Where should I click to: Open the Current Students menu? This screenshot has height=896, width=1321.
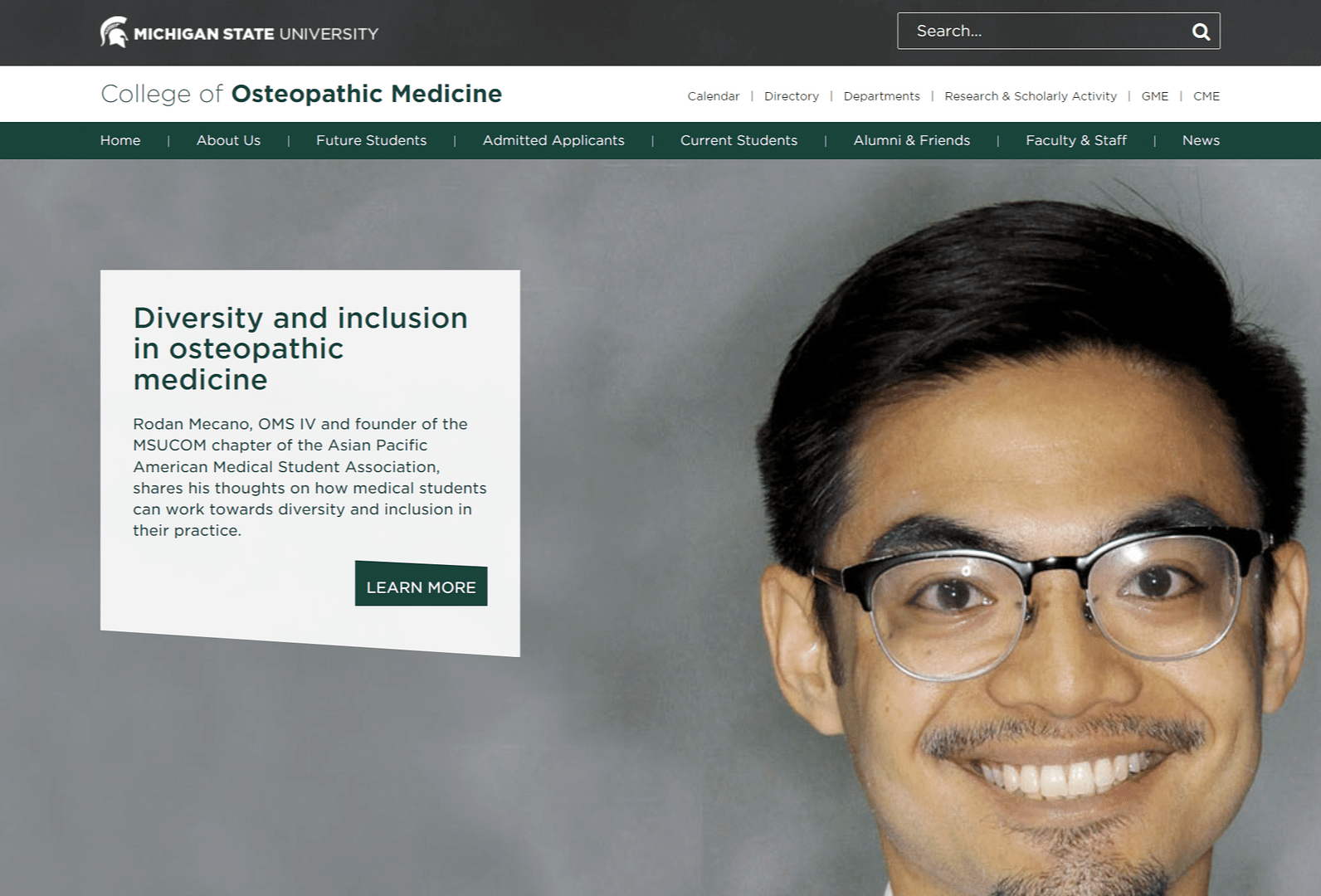[739, 140]
